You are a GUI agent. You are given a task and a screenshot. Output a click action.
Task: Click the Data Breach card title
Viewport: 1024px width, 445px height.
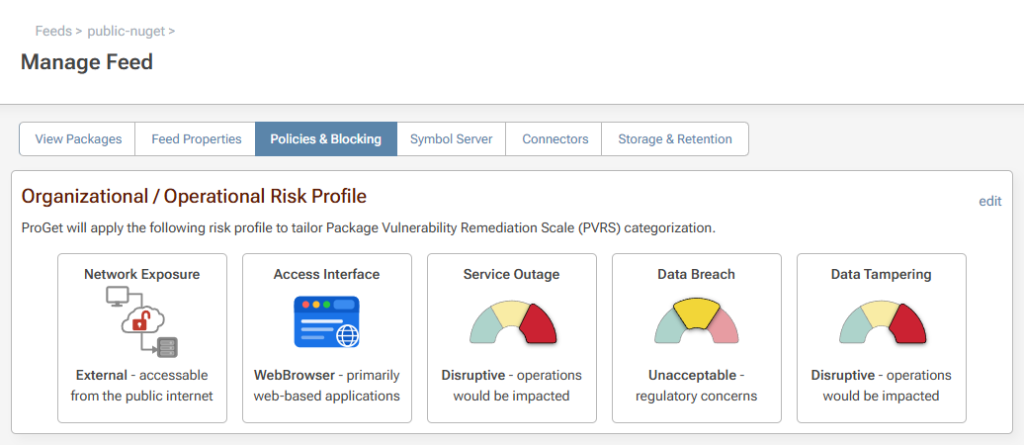click(696, 274)
